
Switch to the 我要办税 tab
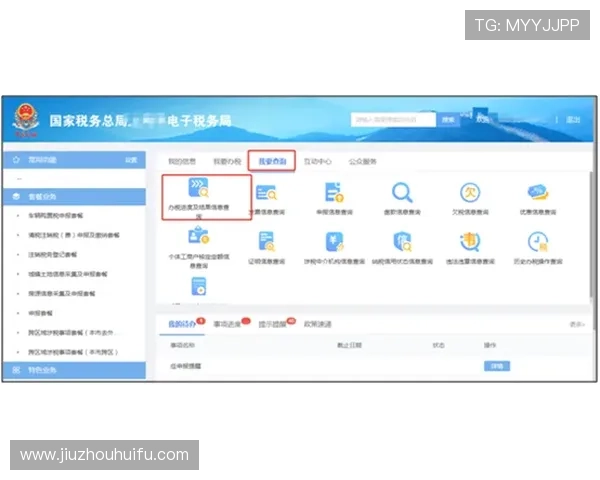[x=227, y=161]
